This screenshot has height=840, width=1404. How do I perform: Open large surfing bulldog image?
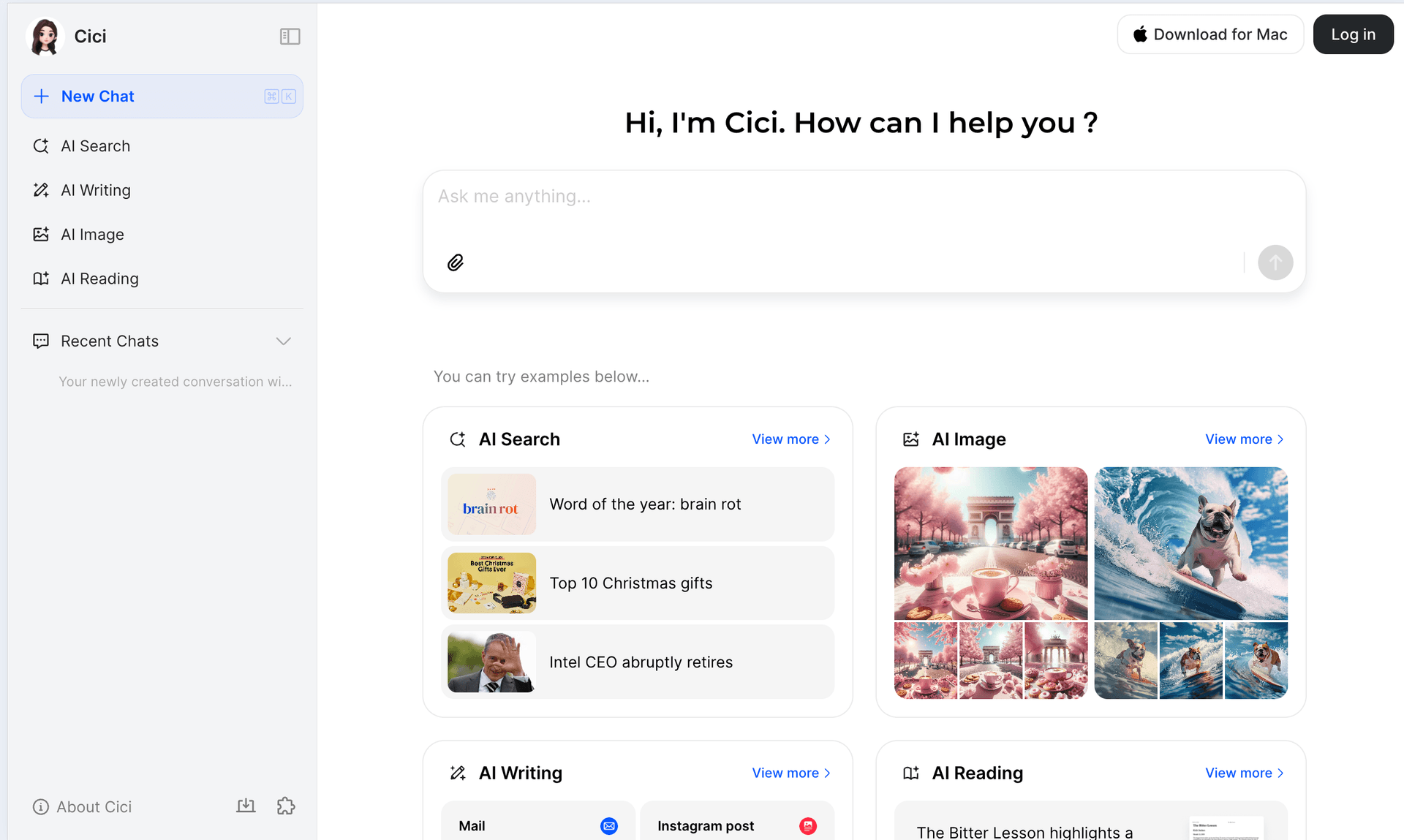1191,543
